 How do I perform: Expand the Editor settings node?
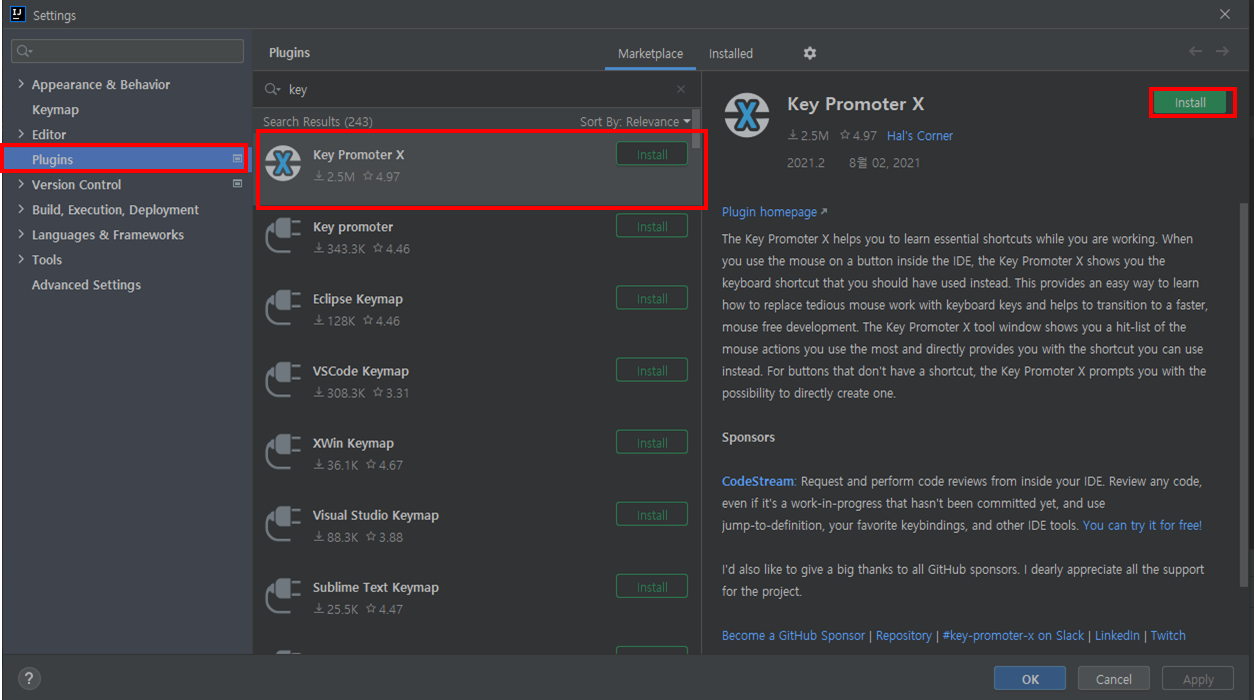click(x=21, y=134)
